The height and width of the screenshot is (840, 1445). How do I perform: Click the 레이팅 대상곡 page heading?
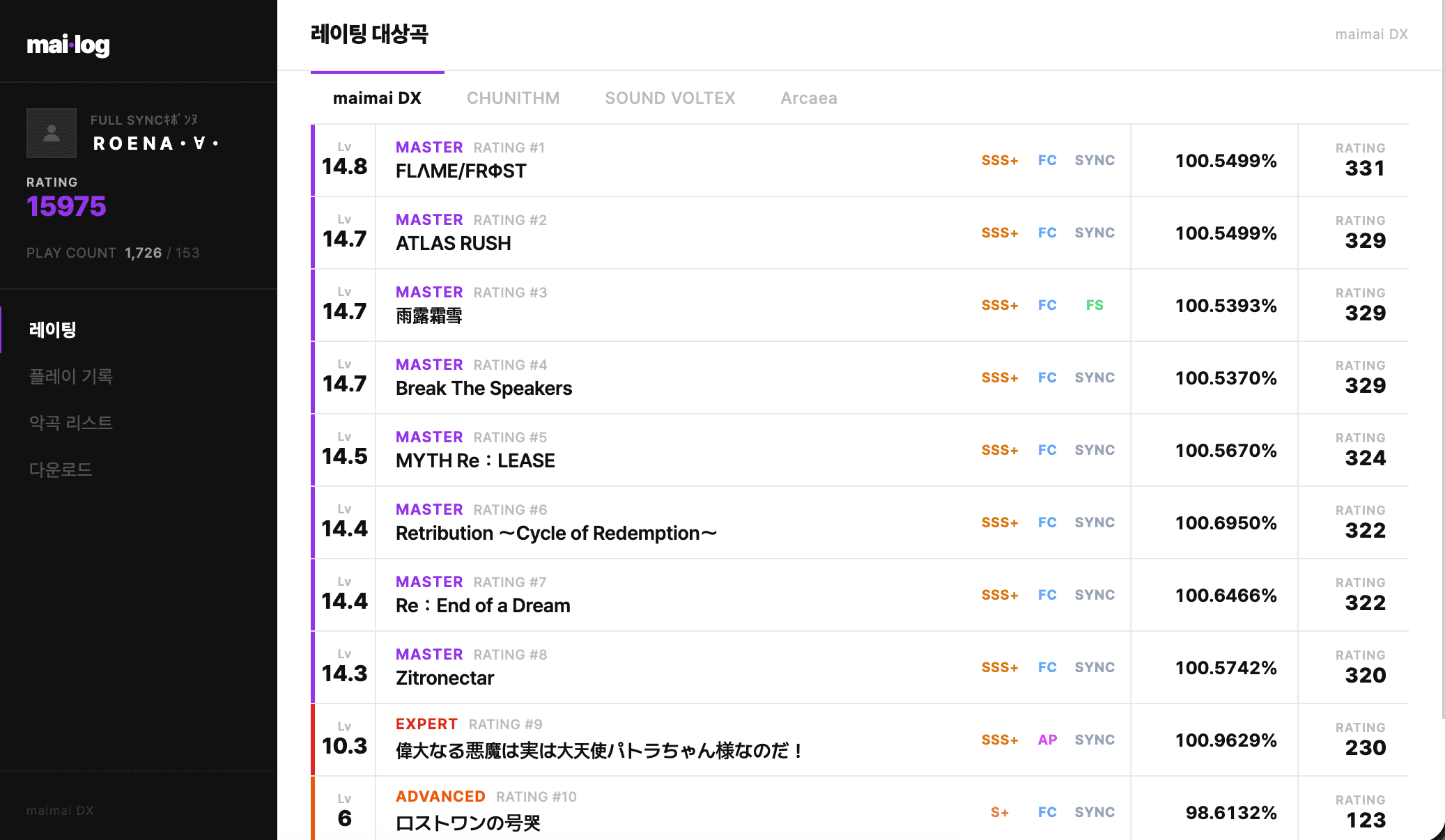click(369, 34)
